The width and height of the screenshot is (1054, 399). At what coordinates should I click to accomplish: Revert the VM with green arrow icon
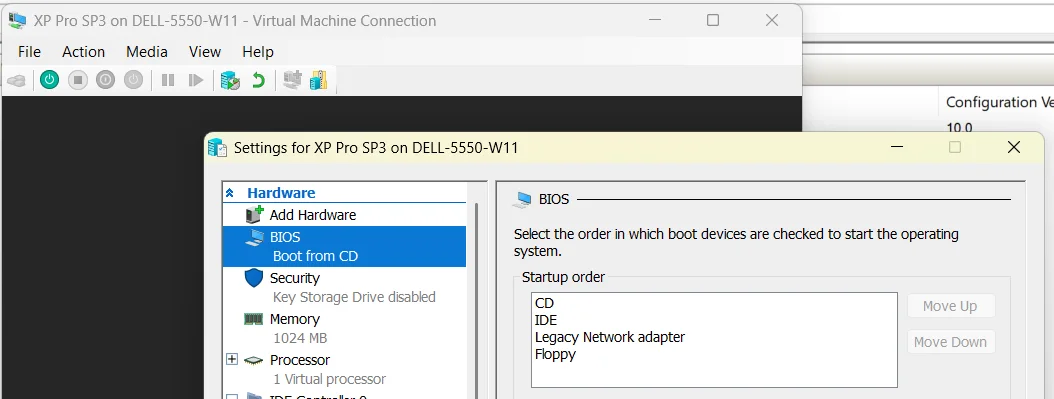point(258,81)
